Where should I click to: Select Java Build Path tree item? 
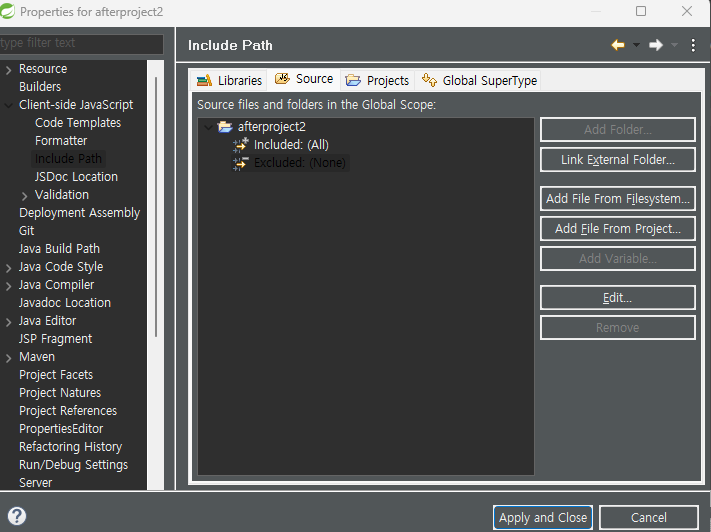click(59, 249)
